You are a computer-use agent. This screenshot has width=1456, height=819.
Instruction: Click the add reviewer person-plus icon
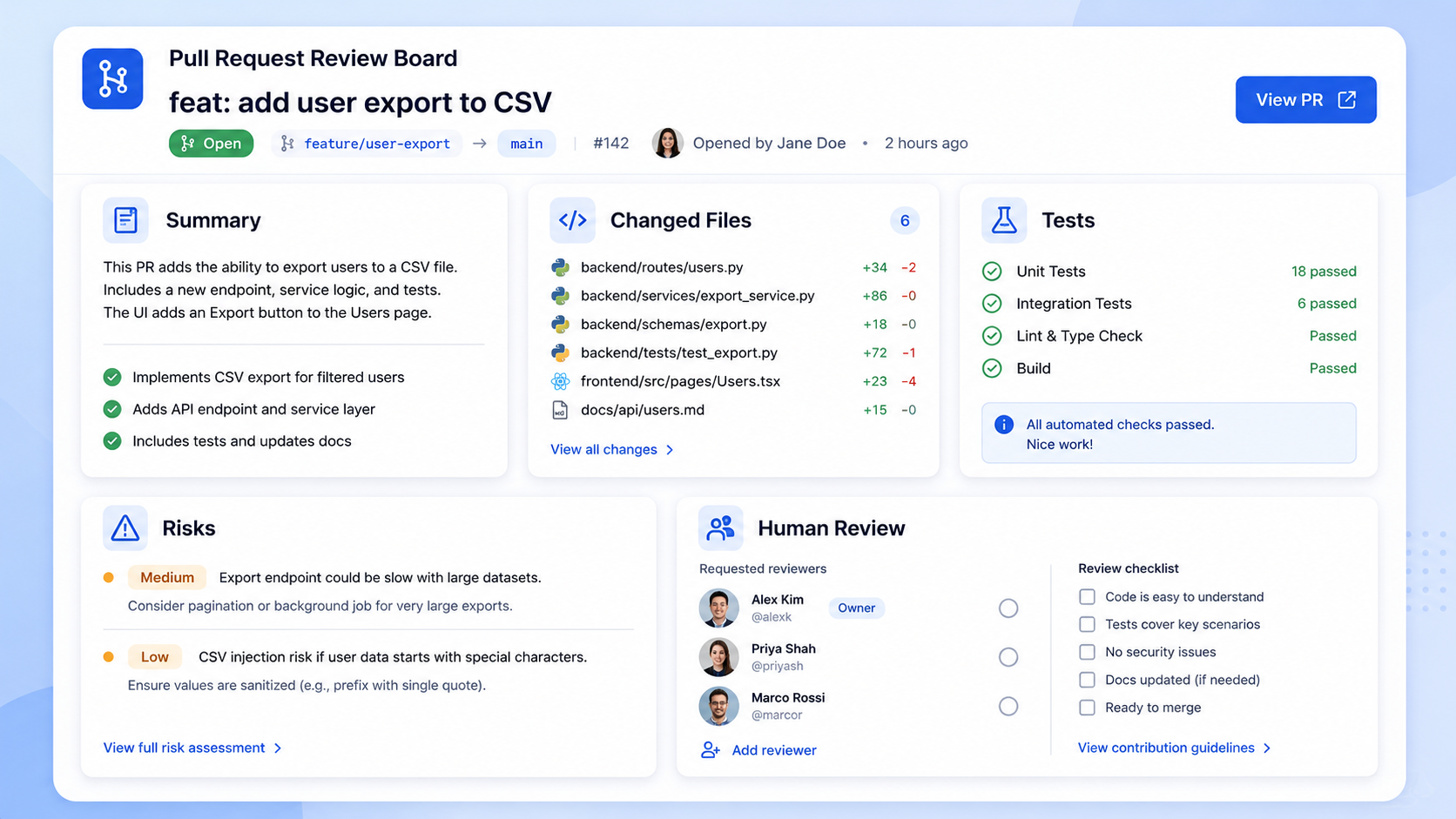pos(711,750)
